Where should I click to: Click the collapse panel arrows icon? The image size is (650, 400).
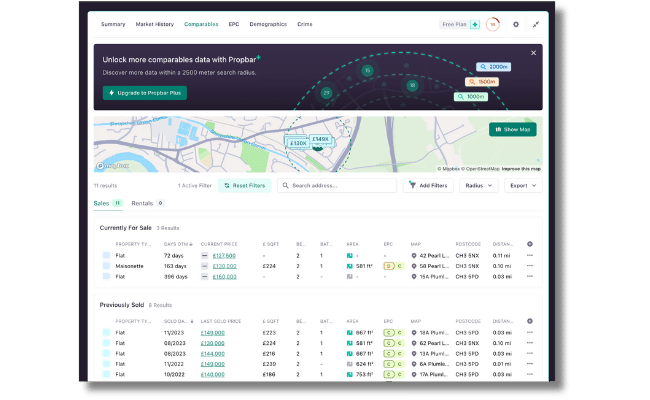coord(536,24)
